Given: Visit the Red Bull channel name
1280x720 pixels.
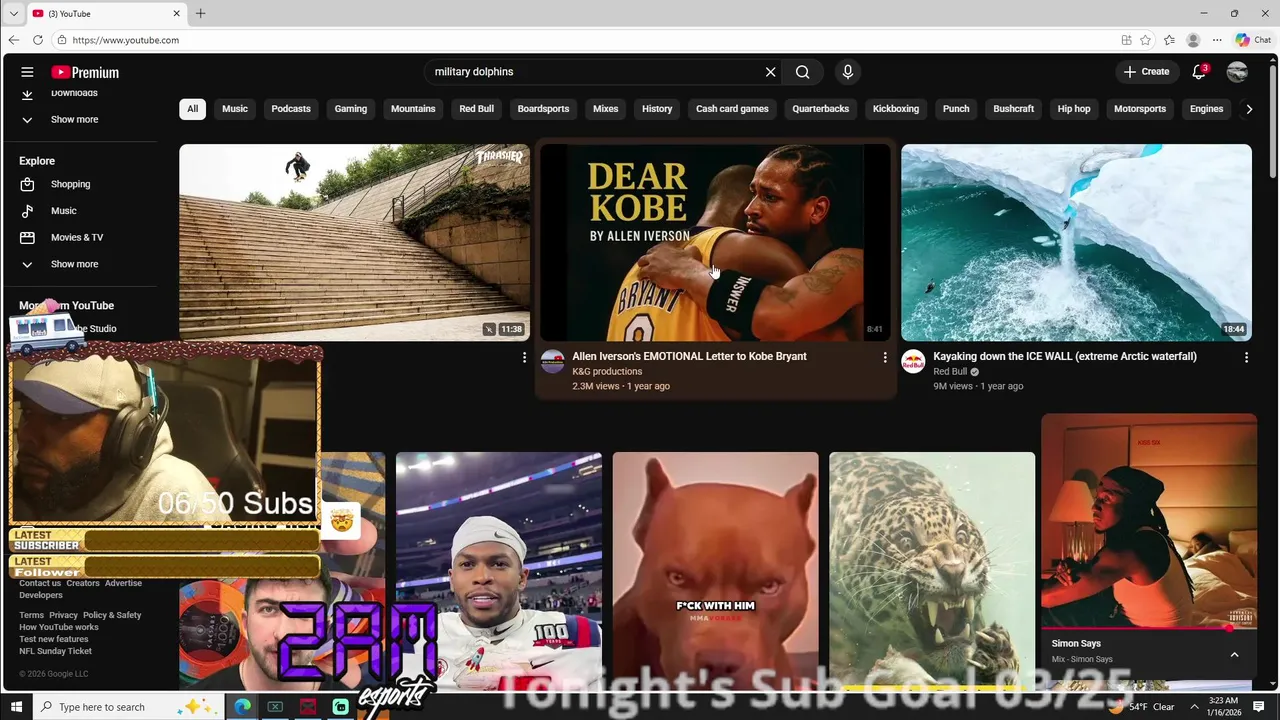Looking at the screenshot, I should pyautogui.click(x=950, y=371).
